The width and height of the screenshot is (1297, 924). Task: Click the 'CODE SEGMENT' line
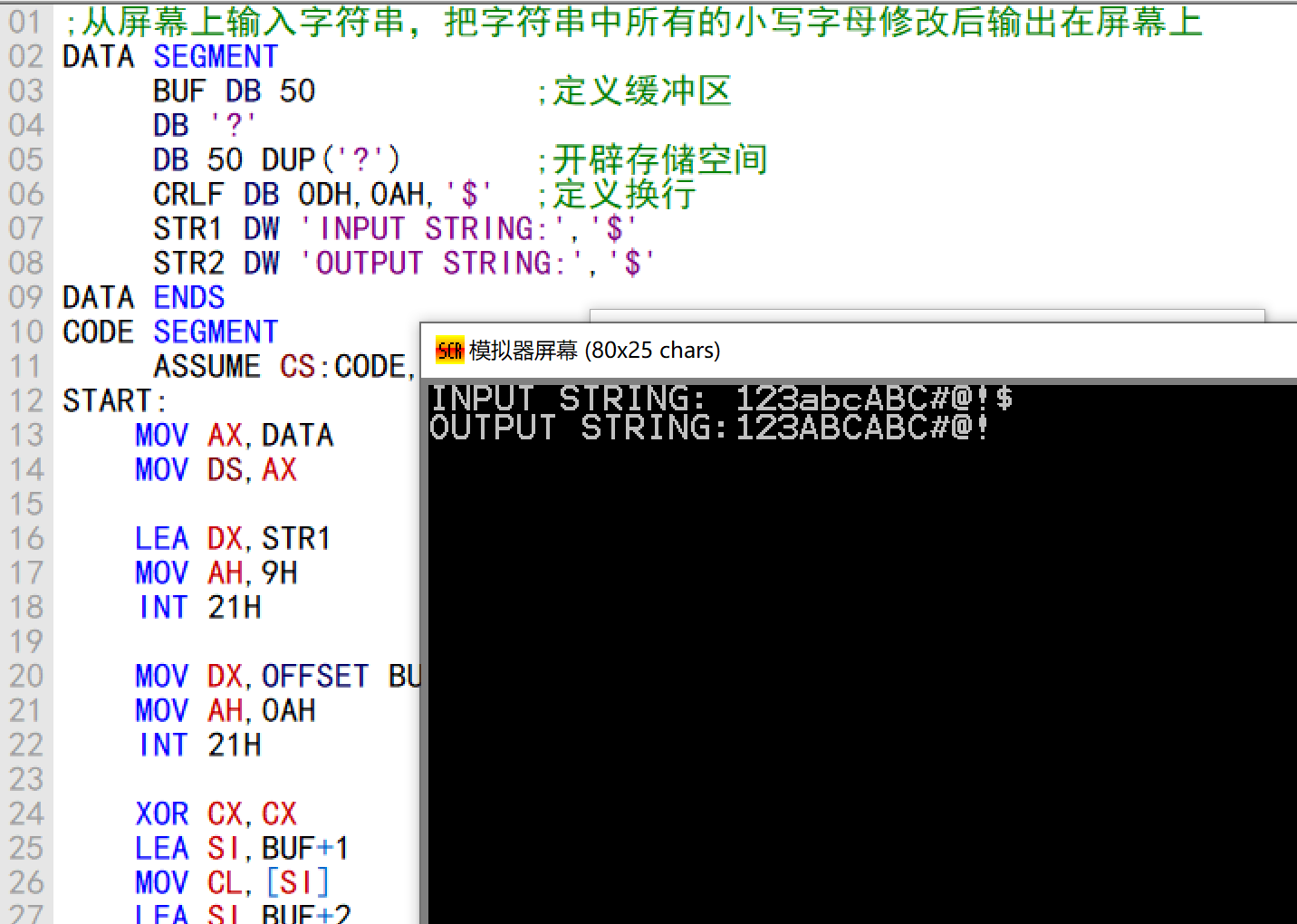coord(170,332)
